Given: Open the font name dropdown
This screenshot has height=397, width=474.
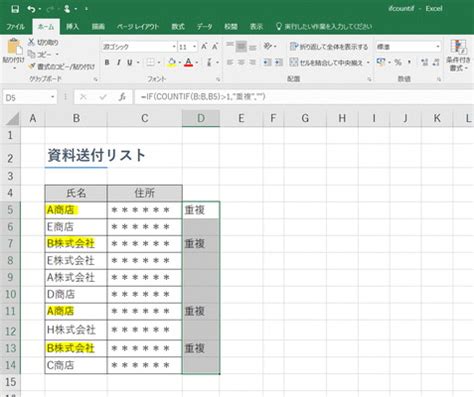Looking at the screenshot, I should pyautogui.click(x=174, y=47).
